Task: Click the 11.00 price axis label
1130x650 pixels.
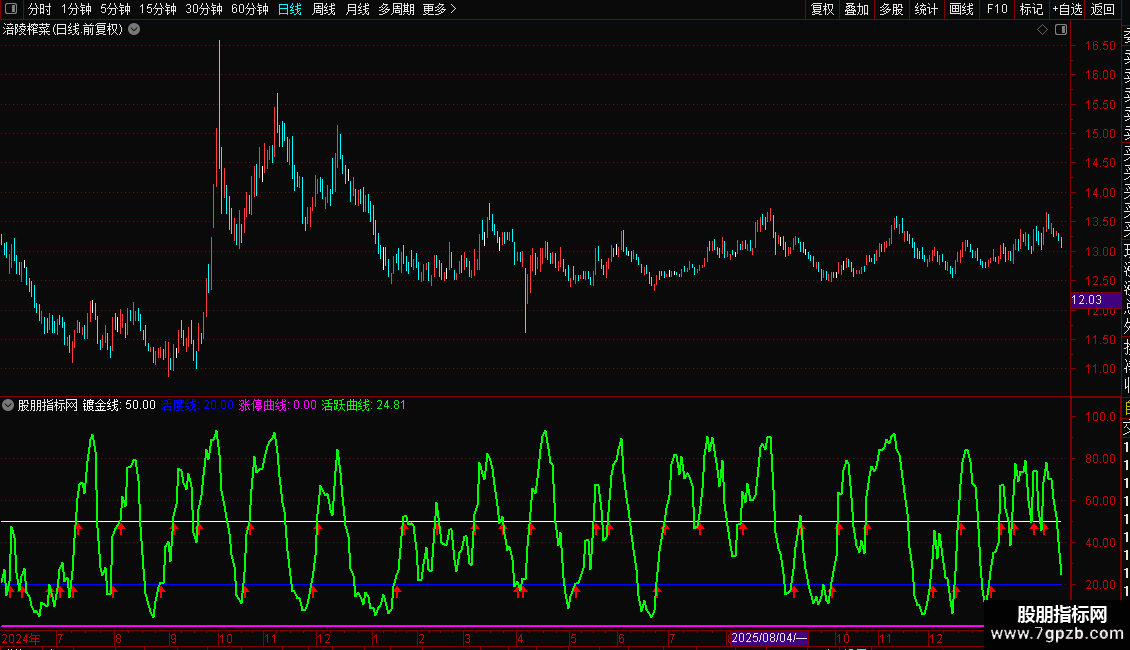Action: pyautogui.click(x=1100, y=368)
